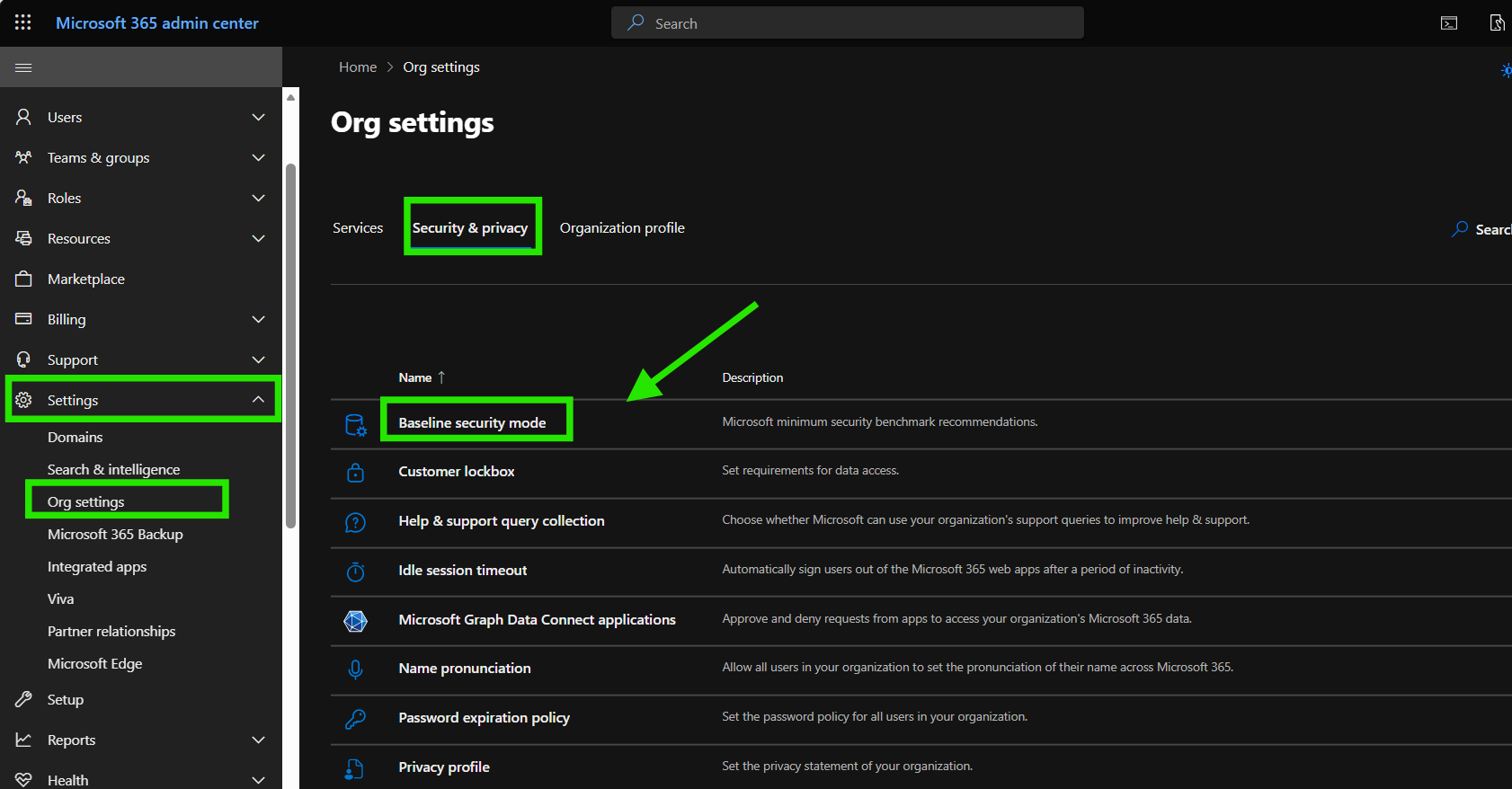The width and height of the screenshot is (1512, 789).
Task: Click the Idle session timeout stopwatch icon
Action: [x=356, y=572]
